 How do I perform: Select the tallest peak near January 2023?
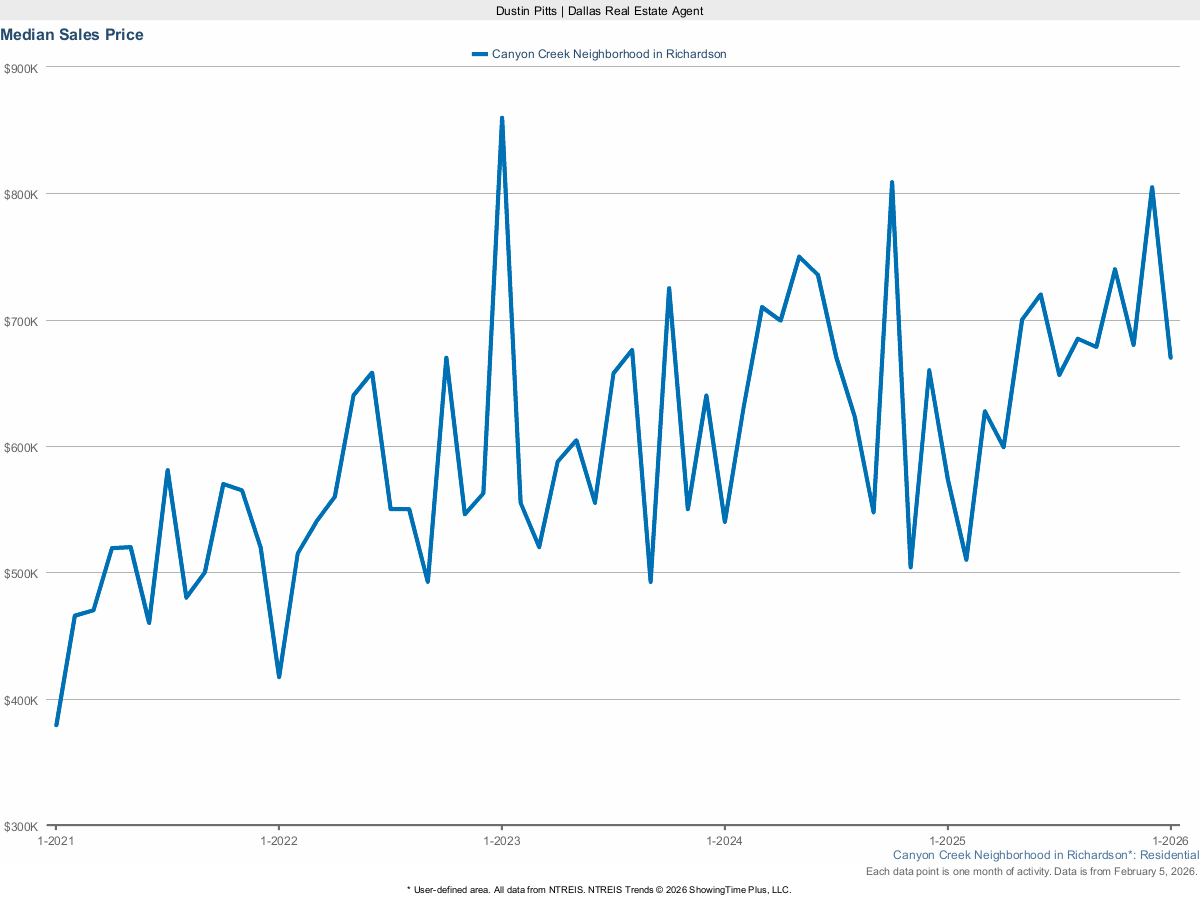point(503,117)
